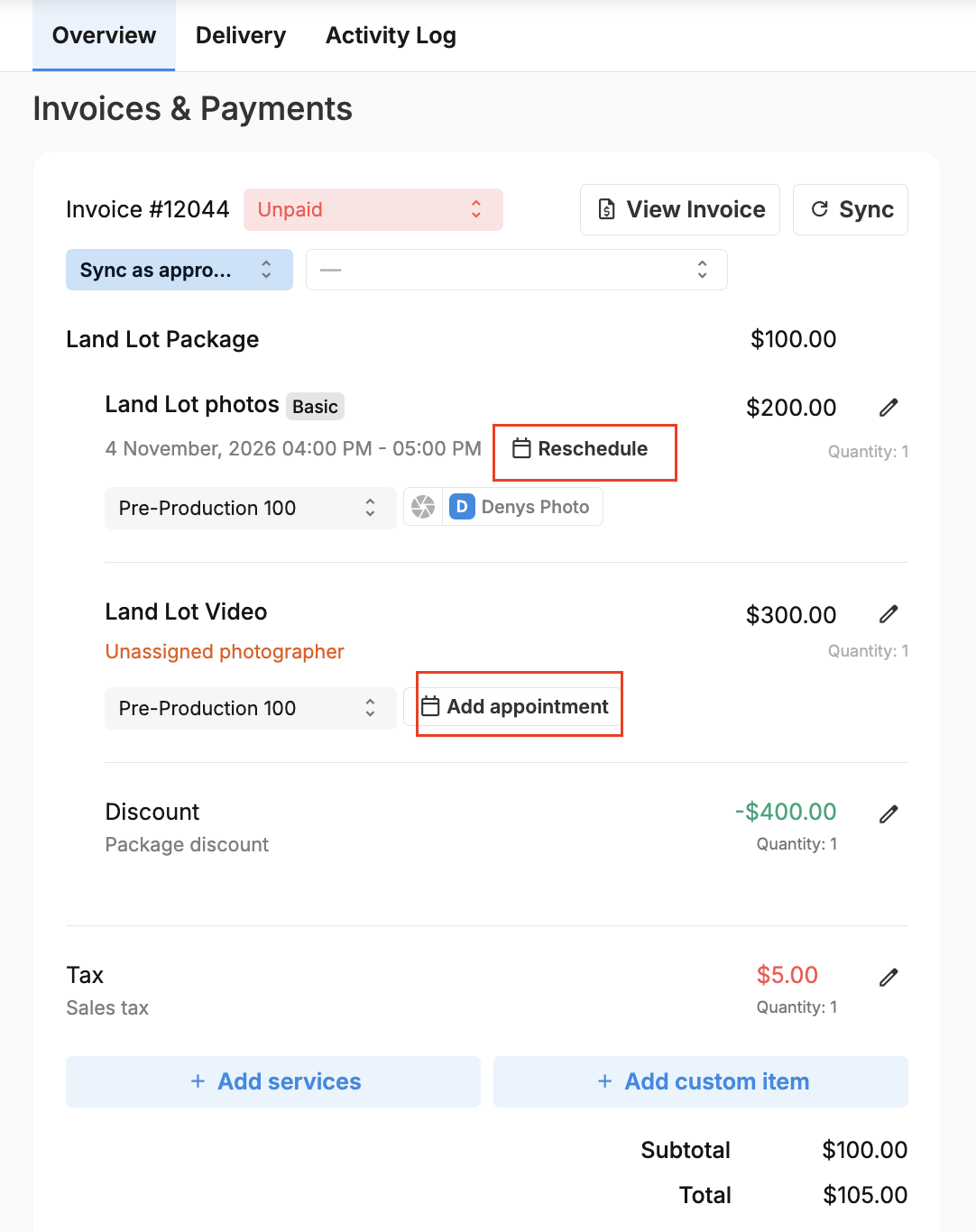
Task: Click the $300.00 Land Lot Video price
Action: tap(791, 615)
